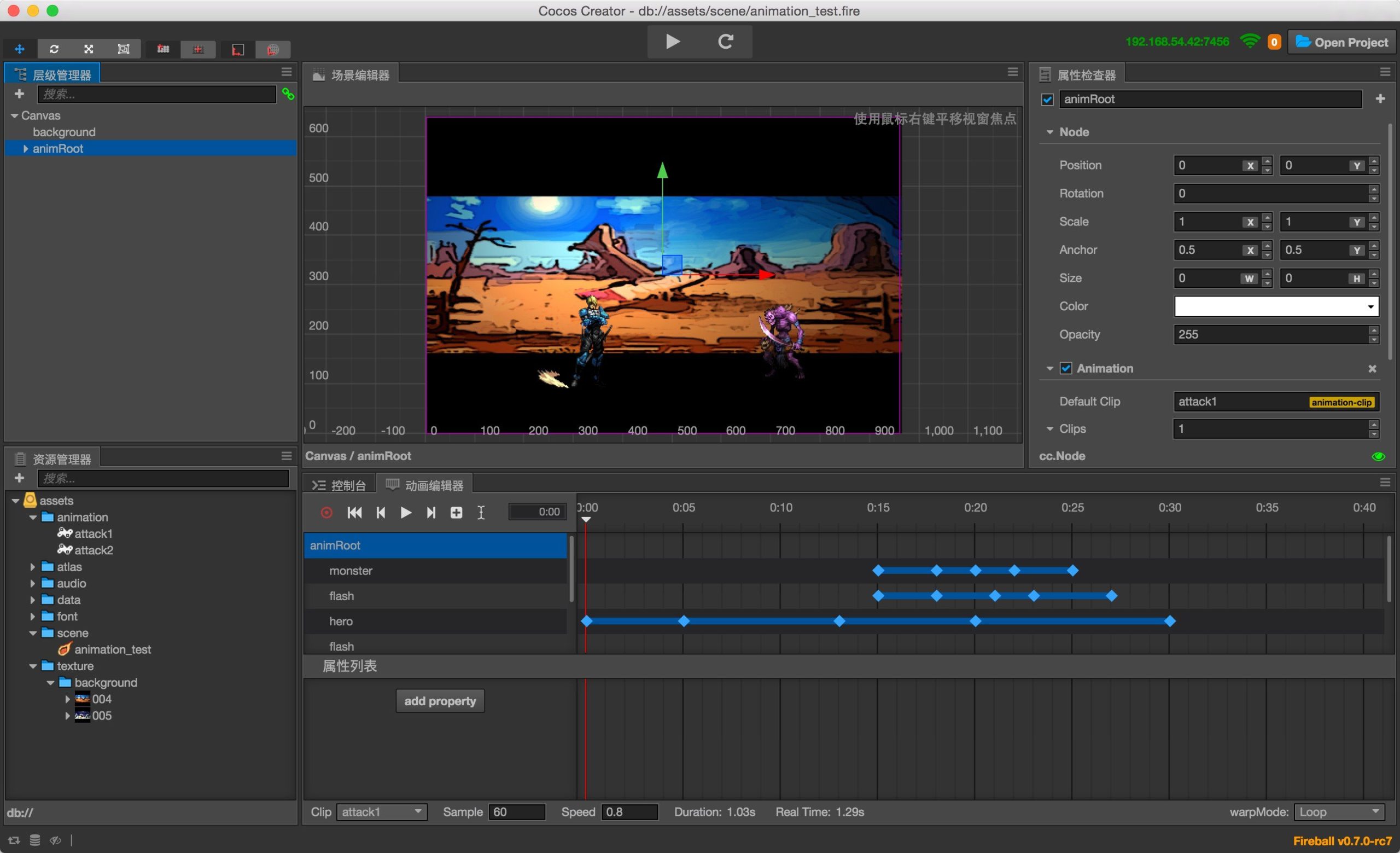The image size is (1400, 853).
Task: Disable the Animation component checkbox
Action: coord(1066,368)
